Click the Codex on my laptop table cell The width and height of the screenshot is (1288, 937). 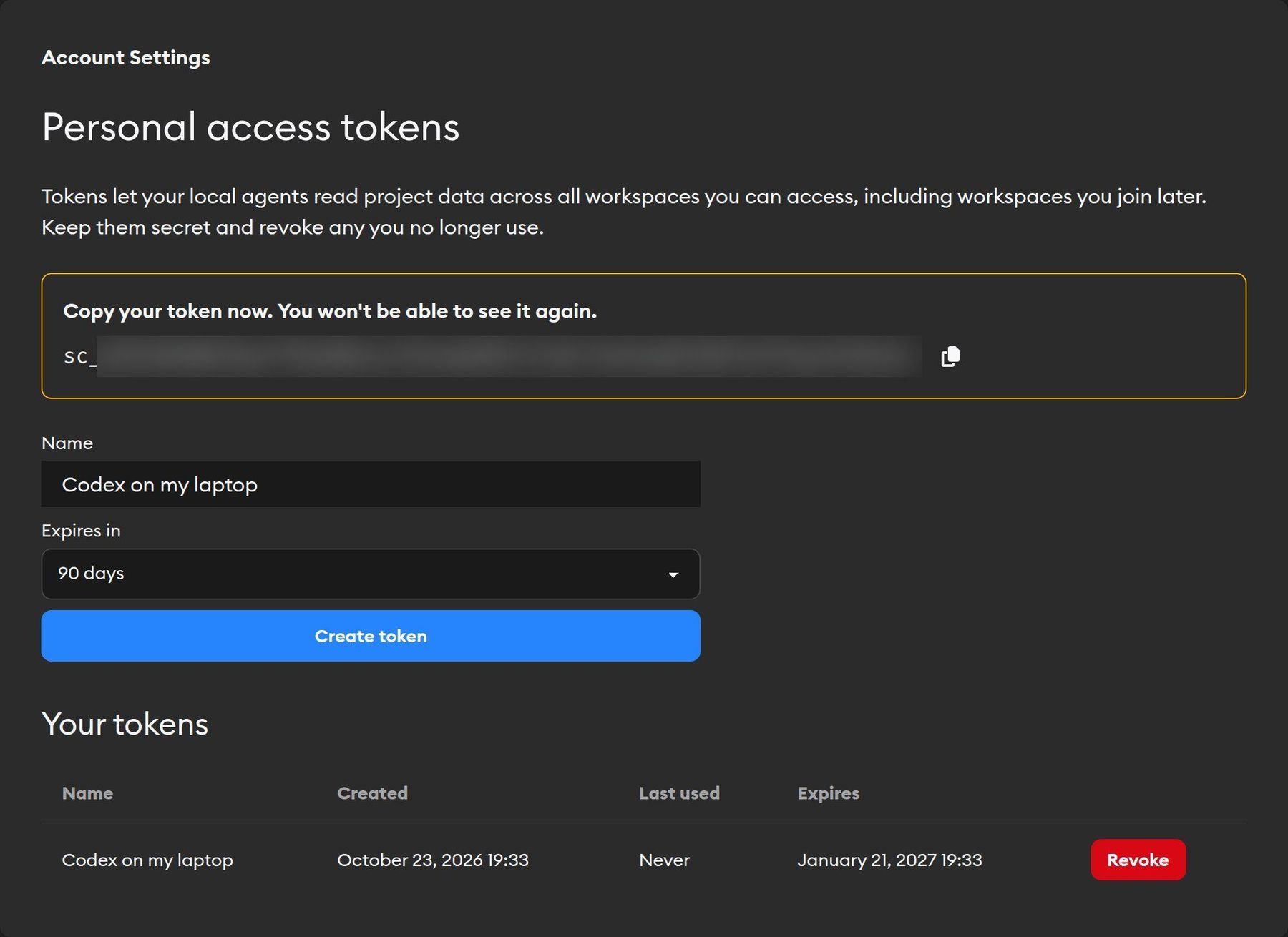(x=147, y=860)
